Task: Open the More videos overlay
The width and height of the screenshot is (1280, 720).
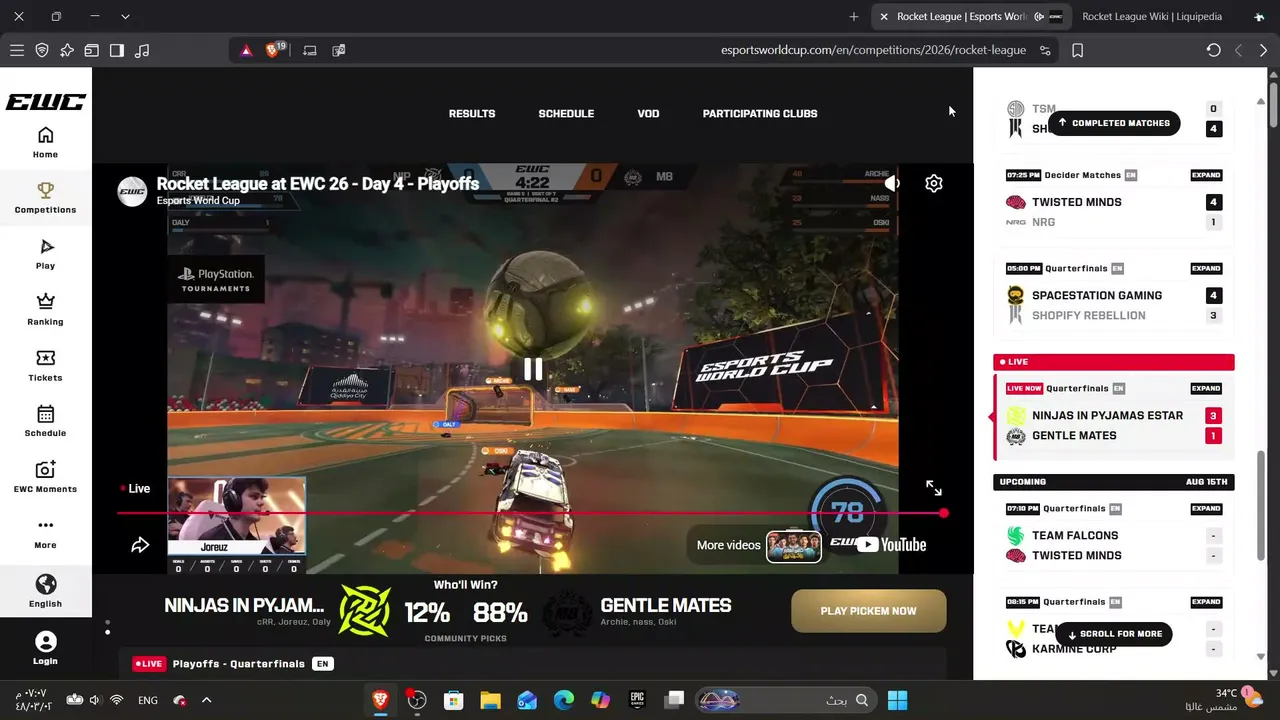Action: (x=759, y=545)
